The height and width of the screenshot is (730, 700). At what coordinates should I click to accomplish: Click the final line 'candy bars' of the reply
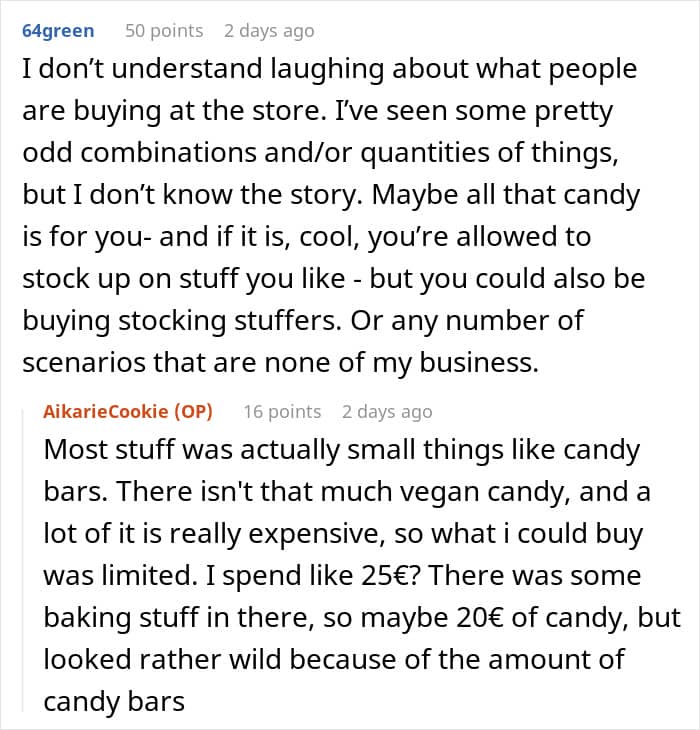click(114, 702)
